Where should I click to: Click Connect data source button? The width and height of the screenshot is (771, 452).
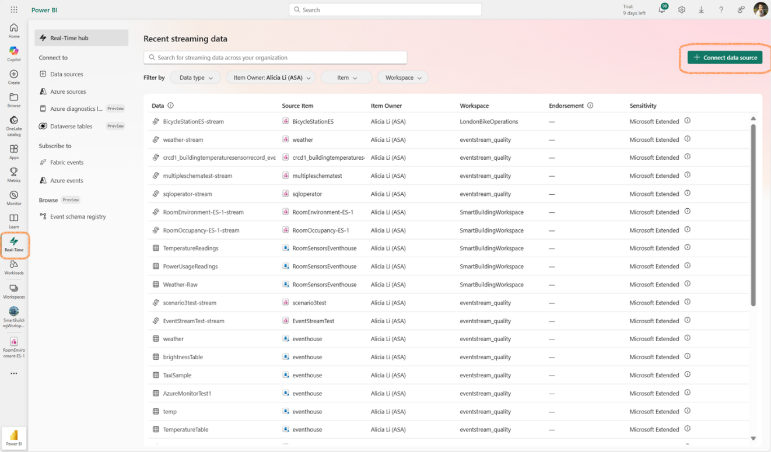point(725,58)
